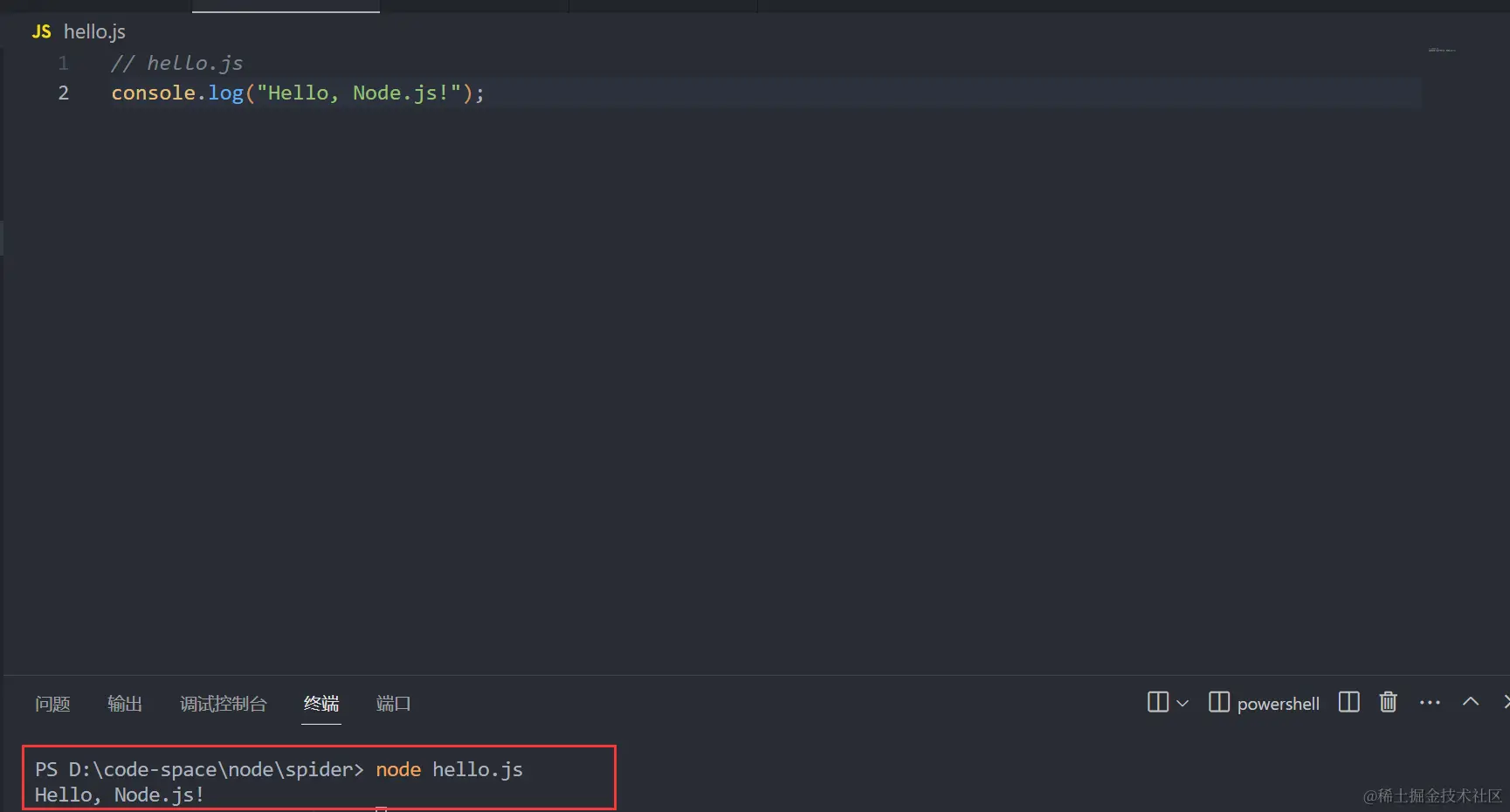The height and width of the screenshot is (812, 1510).
Task: Click the terminal prompt line with node hello.js
Action: (x=279, y=769)
